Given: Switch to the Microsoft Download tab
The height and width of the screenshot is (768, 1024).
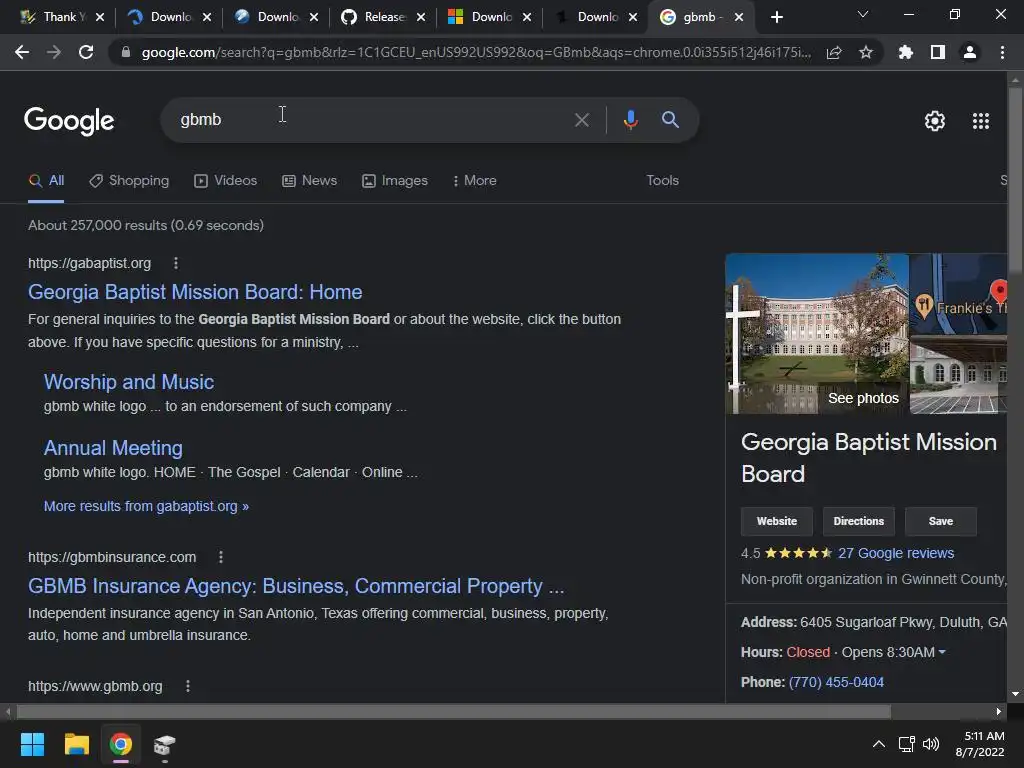Looking at the screenshot, I should click(x=490, y=18).
